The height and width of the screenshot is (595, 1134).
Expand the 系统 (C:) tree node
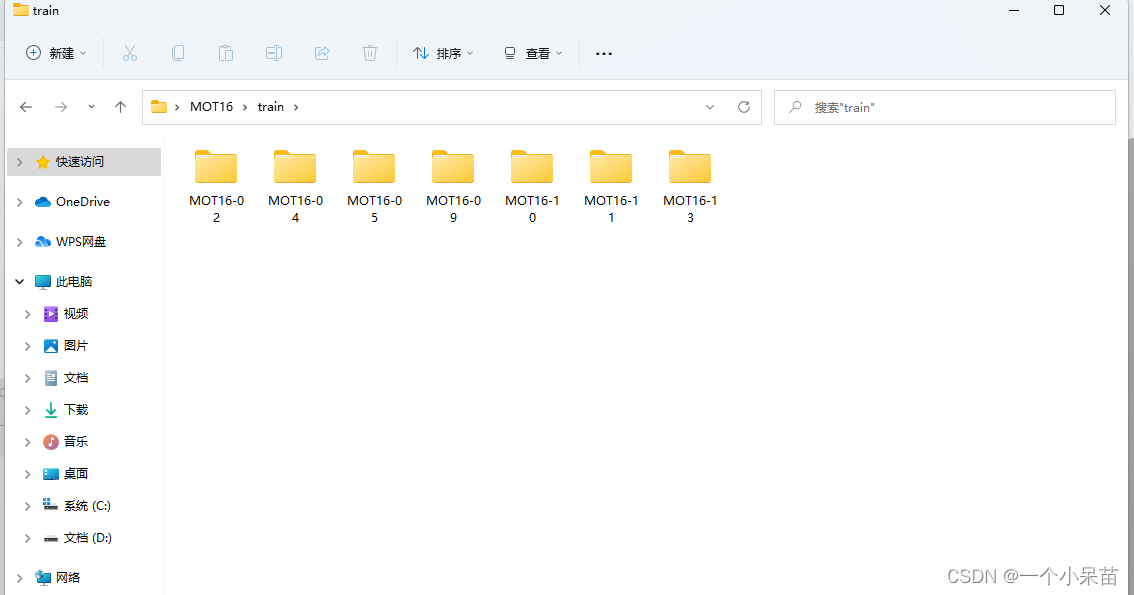click(x=27, y=505)
